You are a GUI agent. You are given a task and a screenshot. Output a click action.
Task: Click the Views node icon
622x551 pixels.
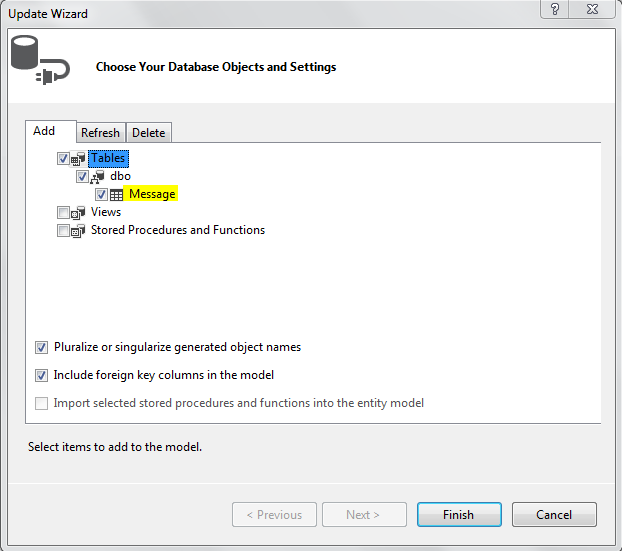click(78, 213)
